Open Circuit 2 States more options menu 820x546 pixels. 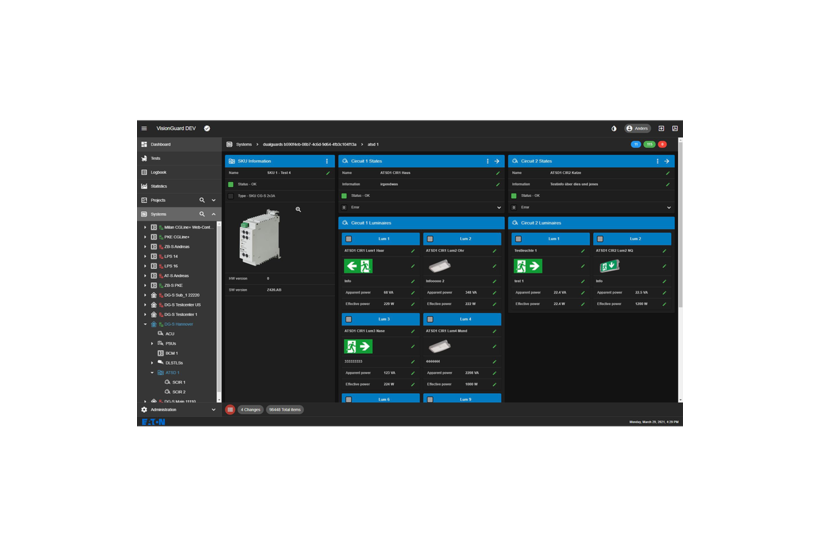coord(657,161)
